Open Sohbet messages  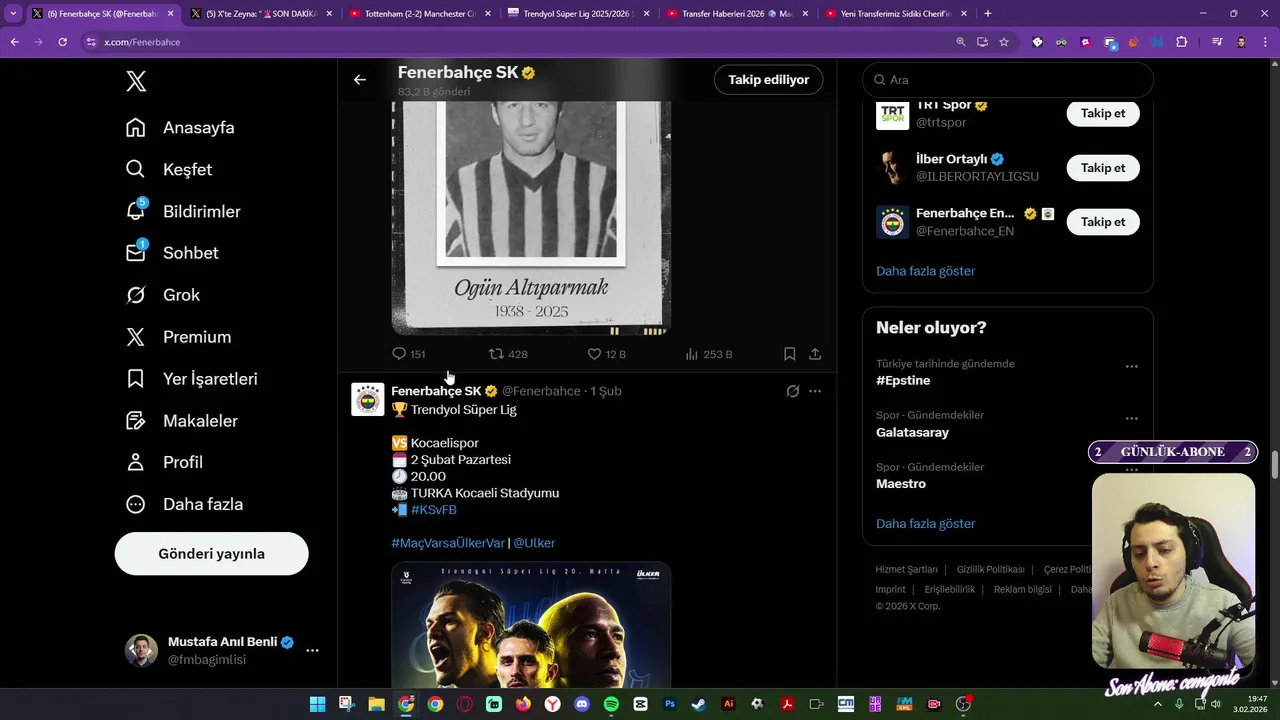click(172, 253)
